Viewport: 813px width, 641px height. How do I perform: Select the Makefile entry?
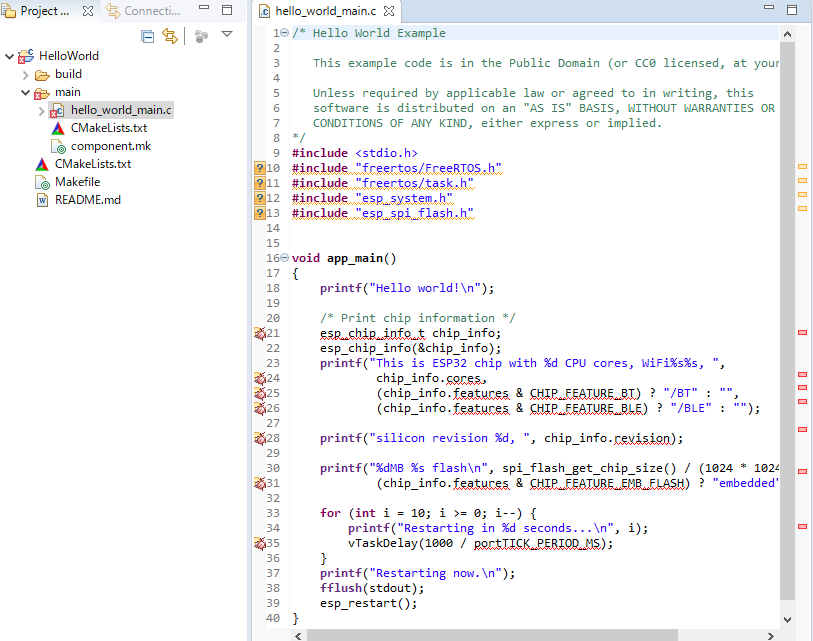click(x=77, y=182)
